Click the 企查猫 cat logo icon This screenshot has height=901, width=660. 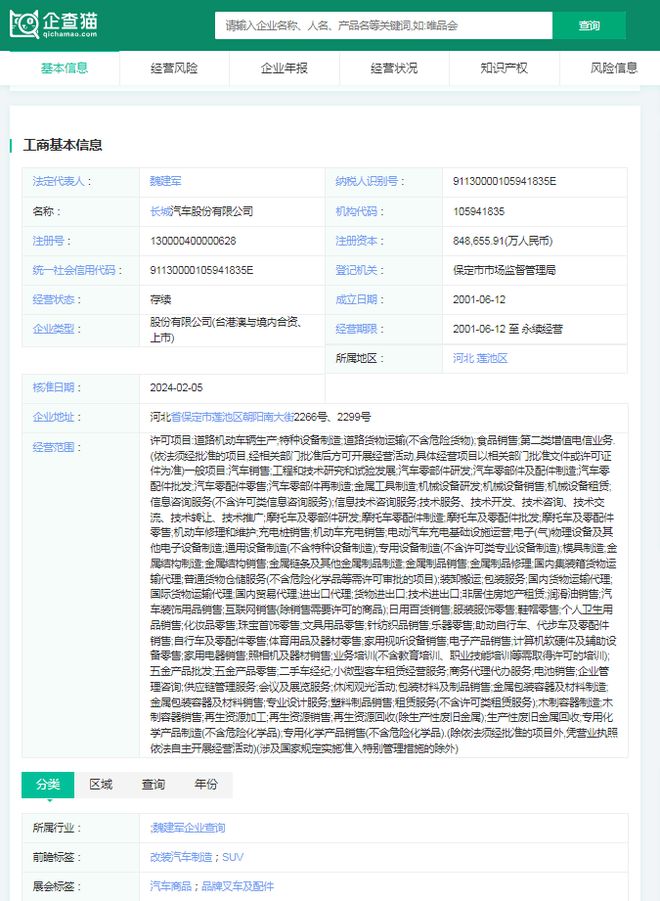click(24, 24)
